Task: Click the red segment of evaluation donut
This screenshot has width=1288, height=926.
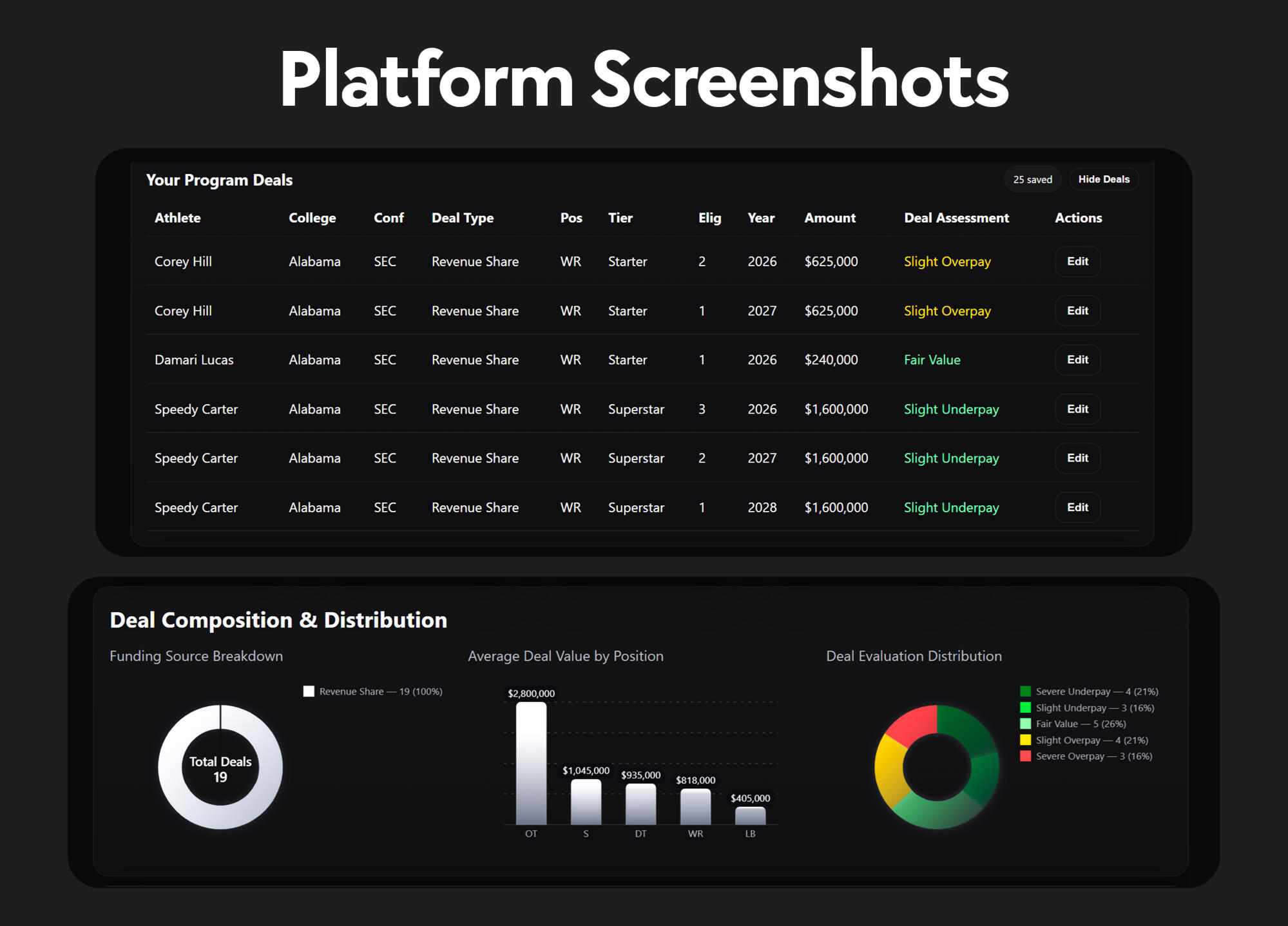Action: tap(914, 724)
